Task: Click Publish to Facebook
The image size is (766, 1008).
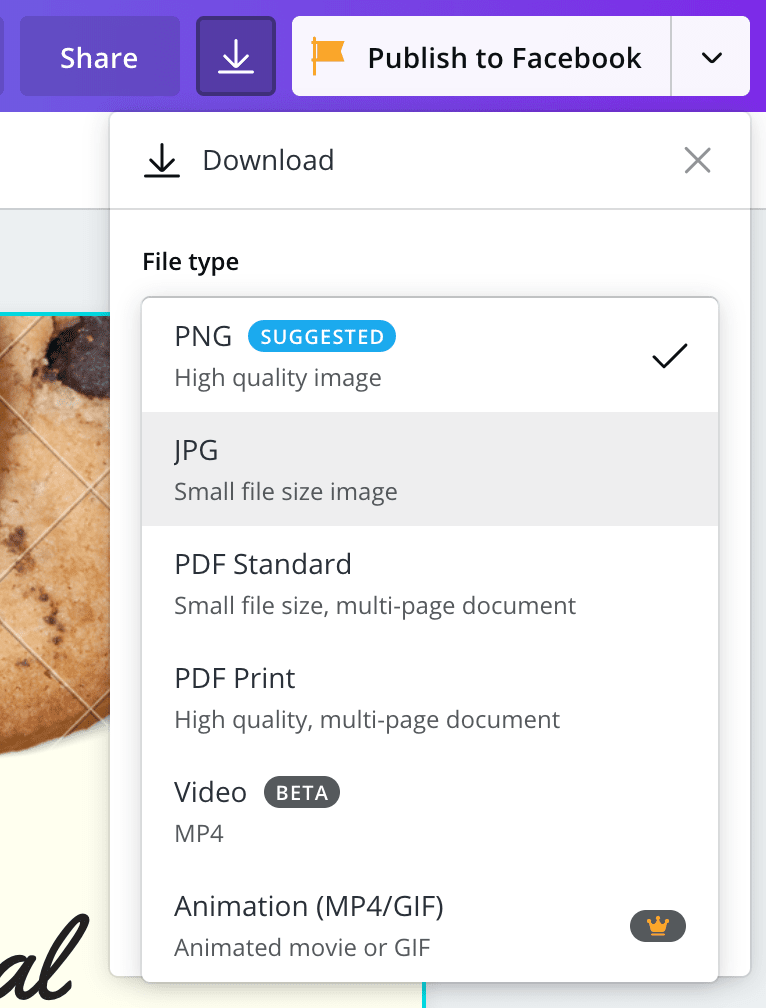Action: pos(503,57)
